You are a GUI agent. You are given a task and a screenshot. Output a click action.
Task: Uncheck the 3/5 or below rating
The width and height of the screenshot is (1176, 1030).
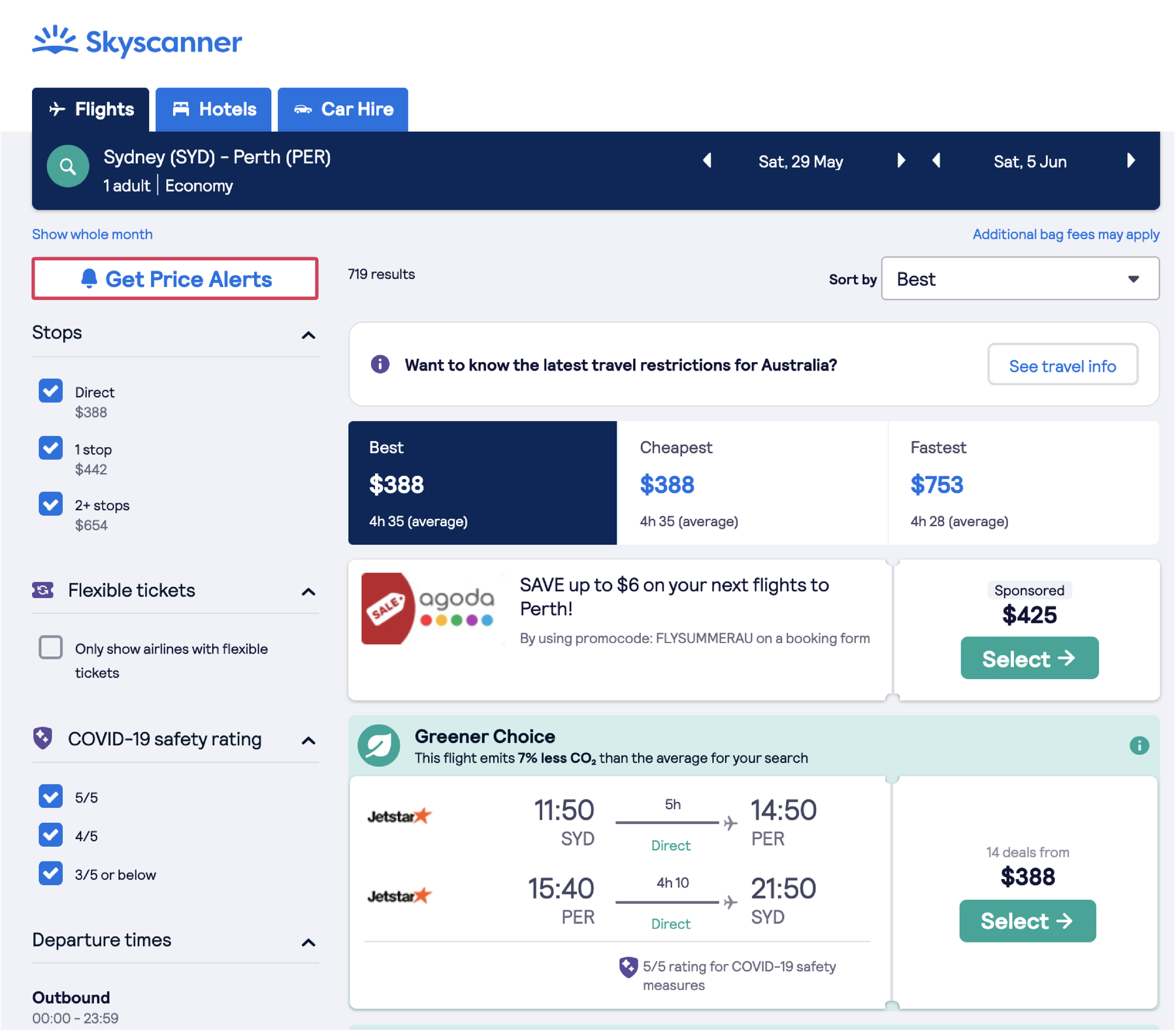pyautogui.click(x=51, y=873)
